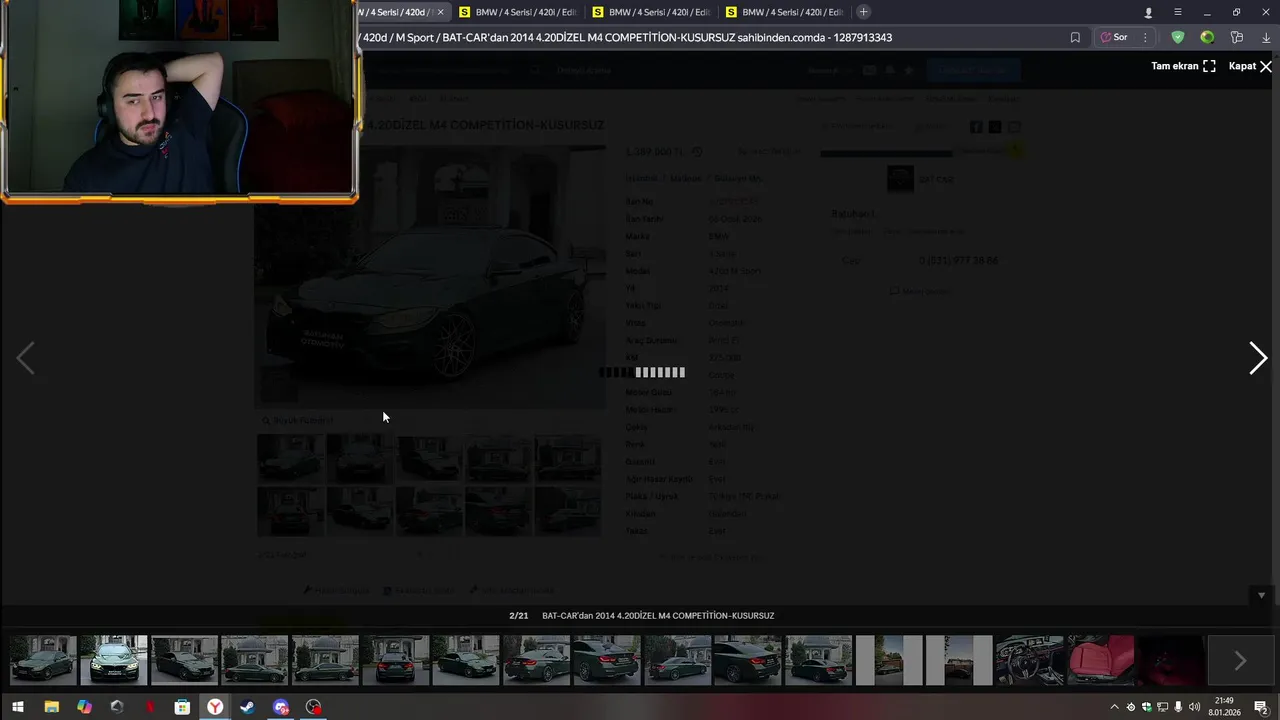1280x720 pixels.
Task: Click the page scroll-down arrow
Action: pos(1261,595)
